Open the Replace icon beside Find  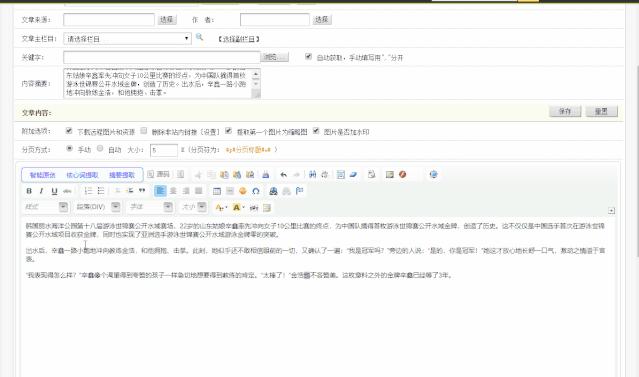(x=325, y=174)
